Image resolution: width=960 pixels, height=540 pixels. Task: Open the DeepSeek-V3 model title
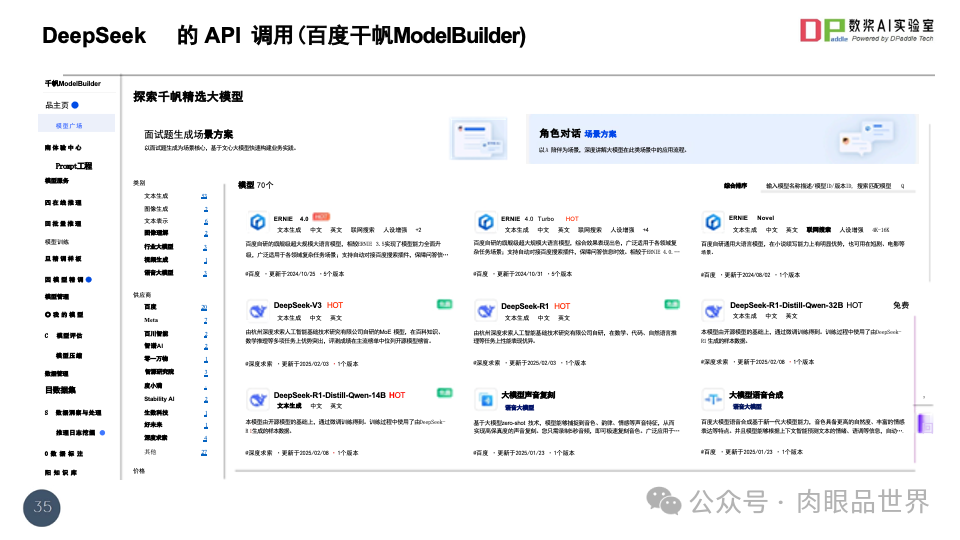[298, 305]
